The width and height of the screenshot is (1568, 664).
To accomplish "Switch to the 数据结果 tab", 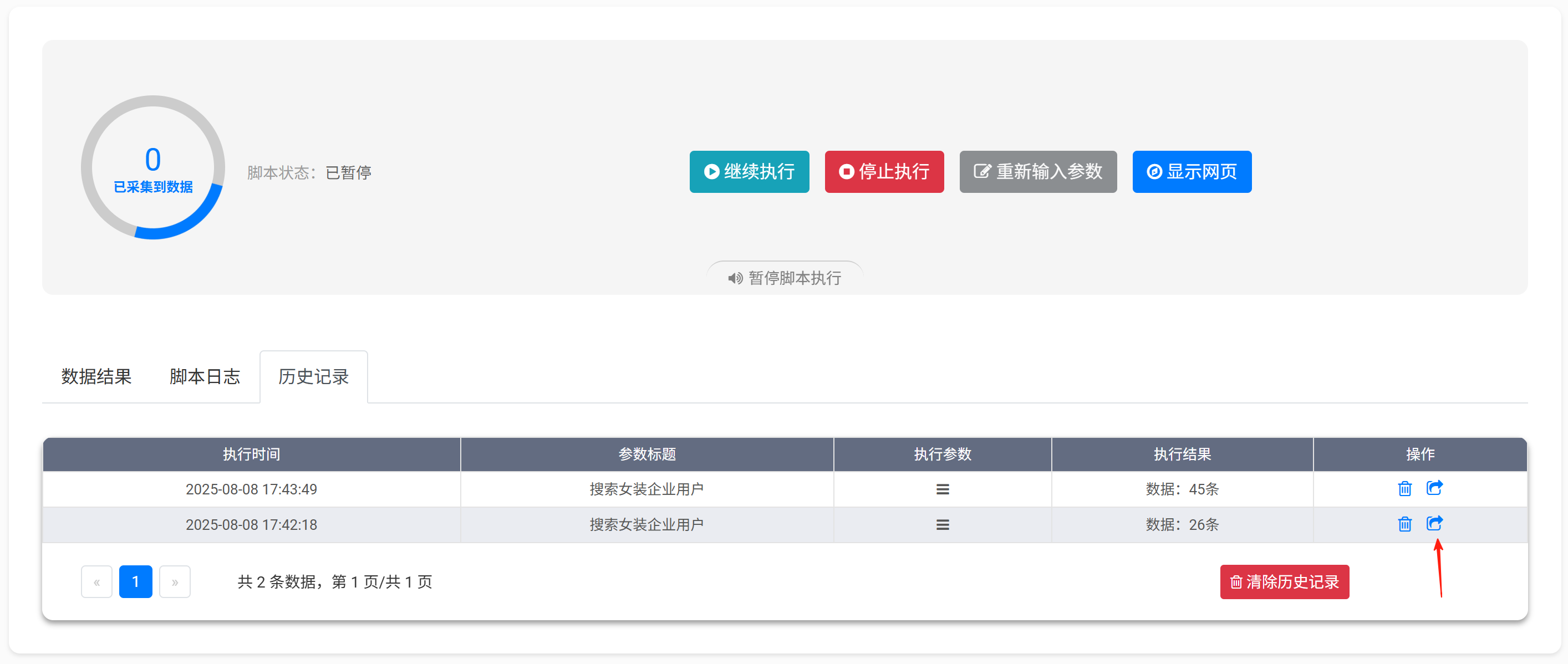I will [x=96, y=377].
